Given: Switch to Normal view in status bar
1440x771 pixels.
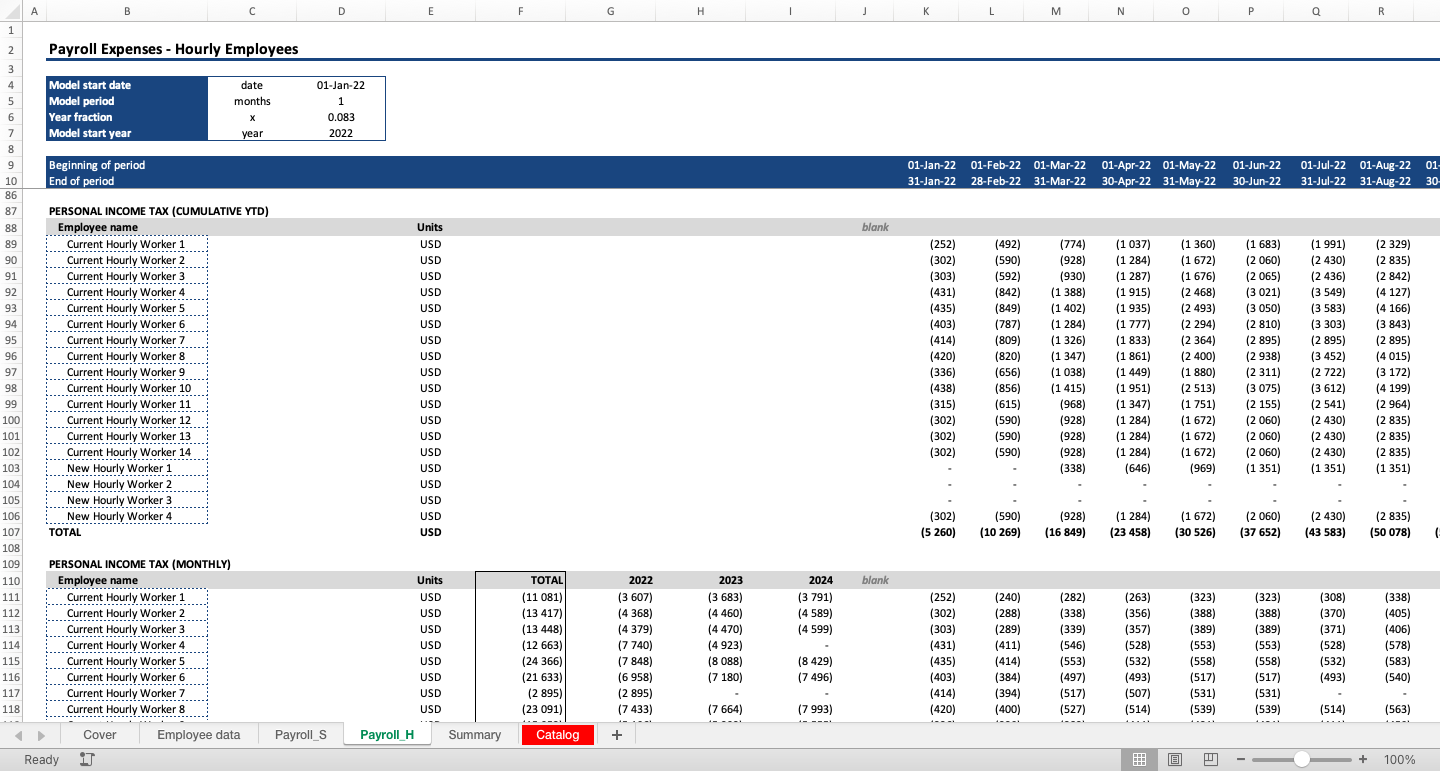Looking at the screenshot, I should coord(1139,760).
